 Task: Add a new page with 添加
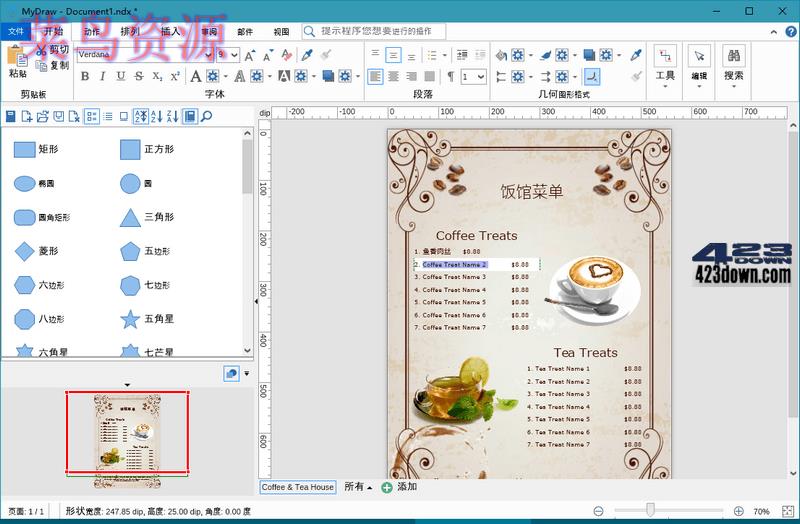[x=399, y=487]
